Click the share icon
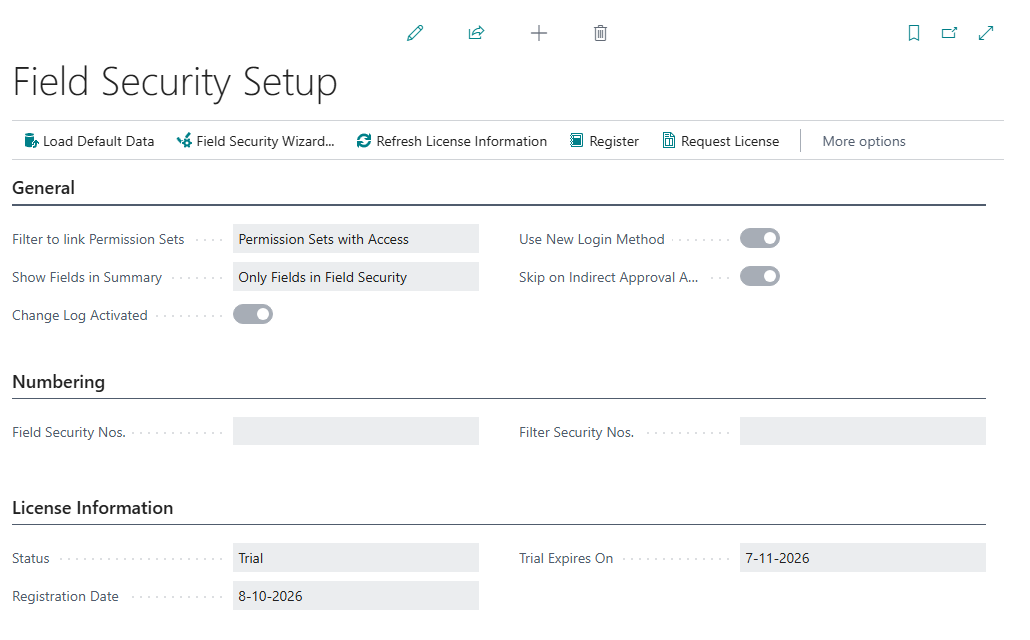The height and width of the screenshot is (640, 1030). click(476, 33)
